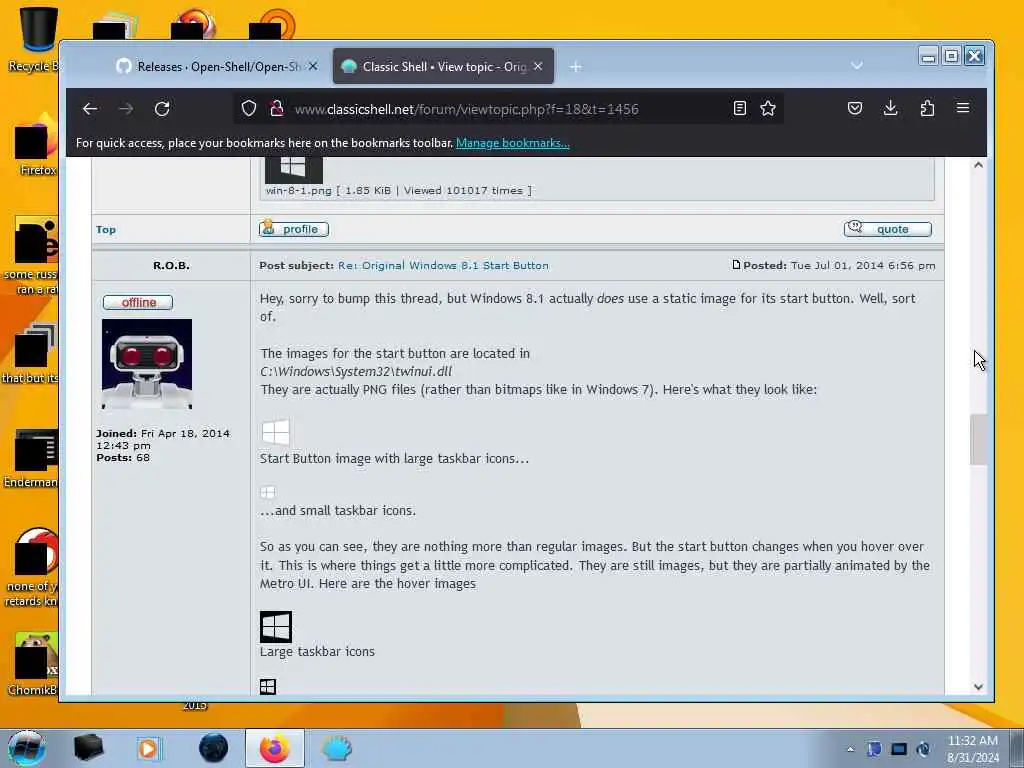Viewport: 1024px width, 768px height.
Task: Expand the list all tabs chevron
Action: pyautogui.click(x=857, y=65)
